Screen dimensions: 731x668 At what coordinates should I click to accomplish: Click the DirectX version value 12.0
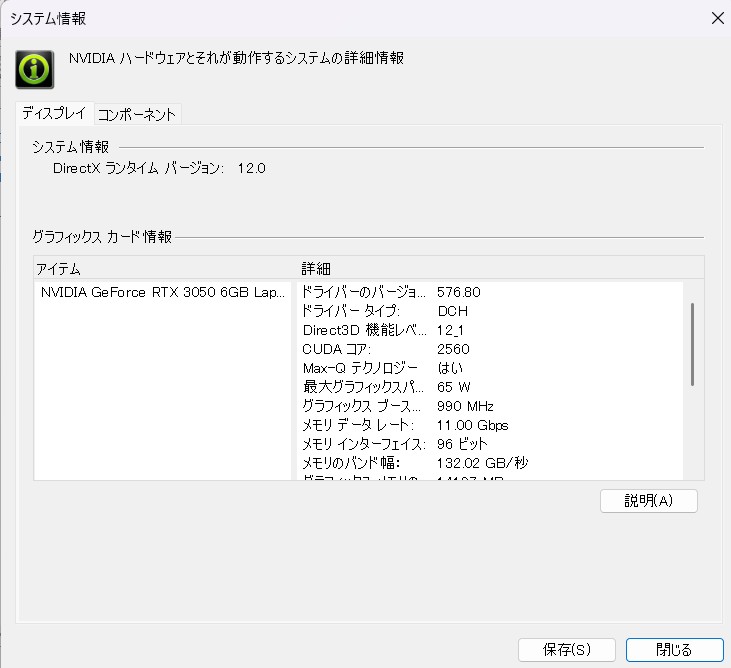252,168
